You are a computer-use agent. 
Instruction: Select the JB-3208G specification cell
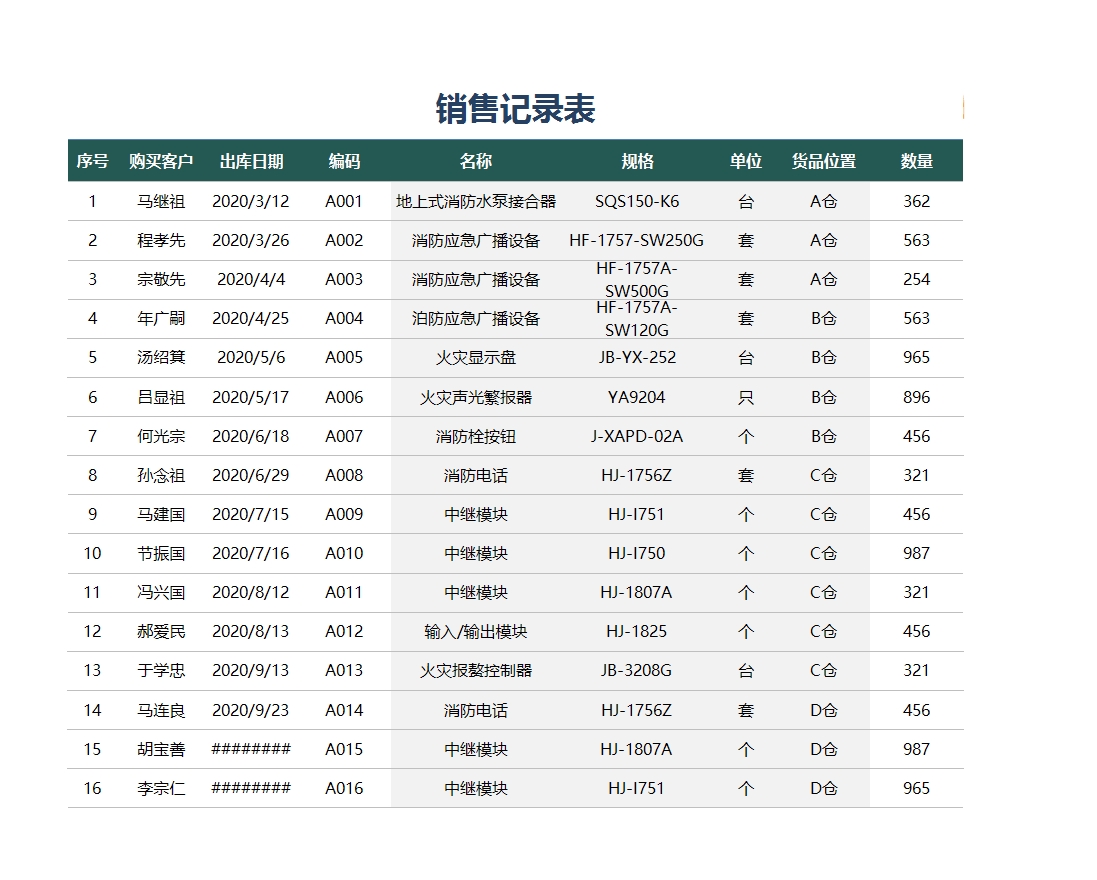pos(637,670)
